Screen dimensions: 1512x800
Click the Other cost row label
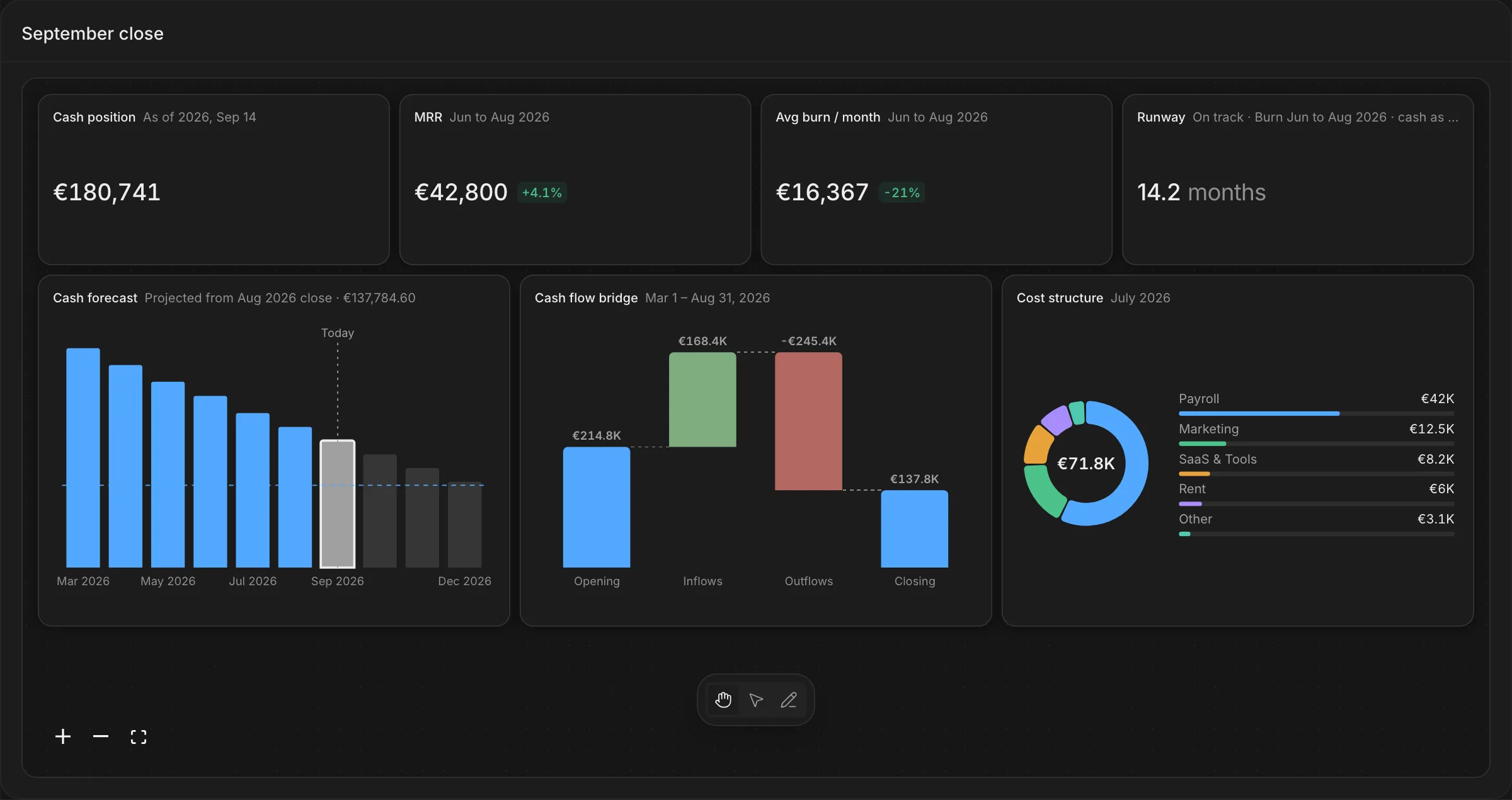click(1195, 519)
